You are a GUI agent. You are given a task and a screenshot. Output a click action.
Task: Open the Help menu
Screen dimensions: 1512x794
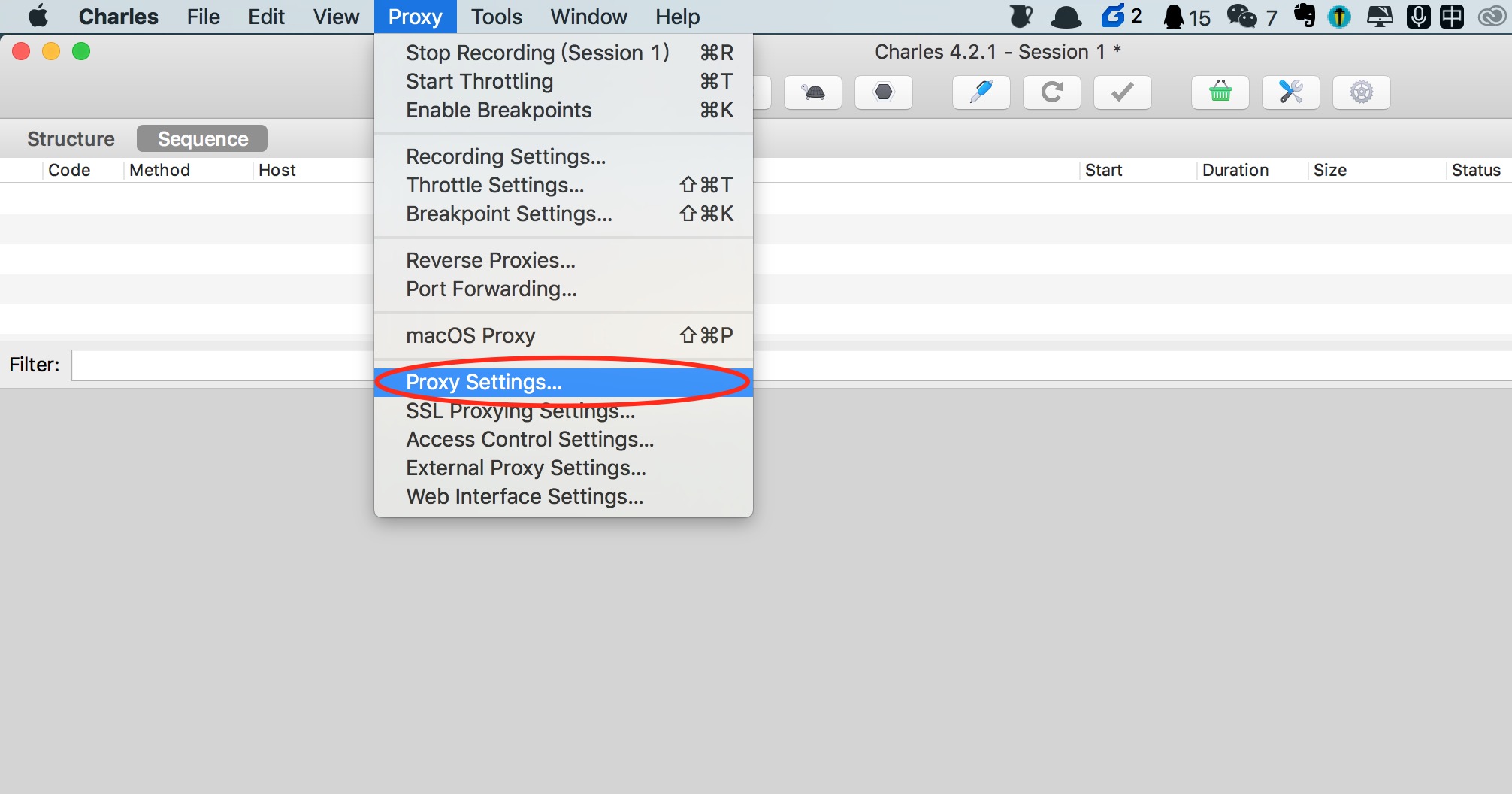point(677,17)
